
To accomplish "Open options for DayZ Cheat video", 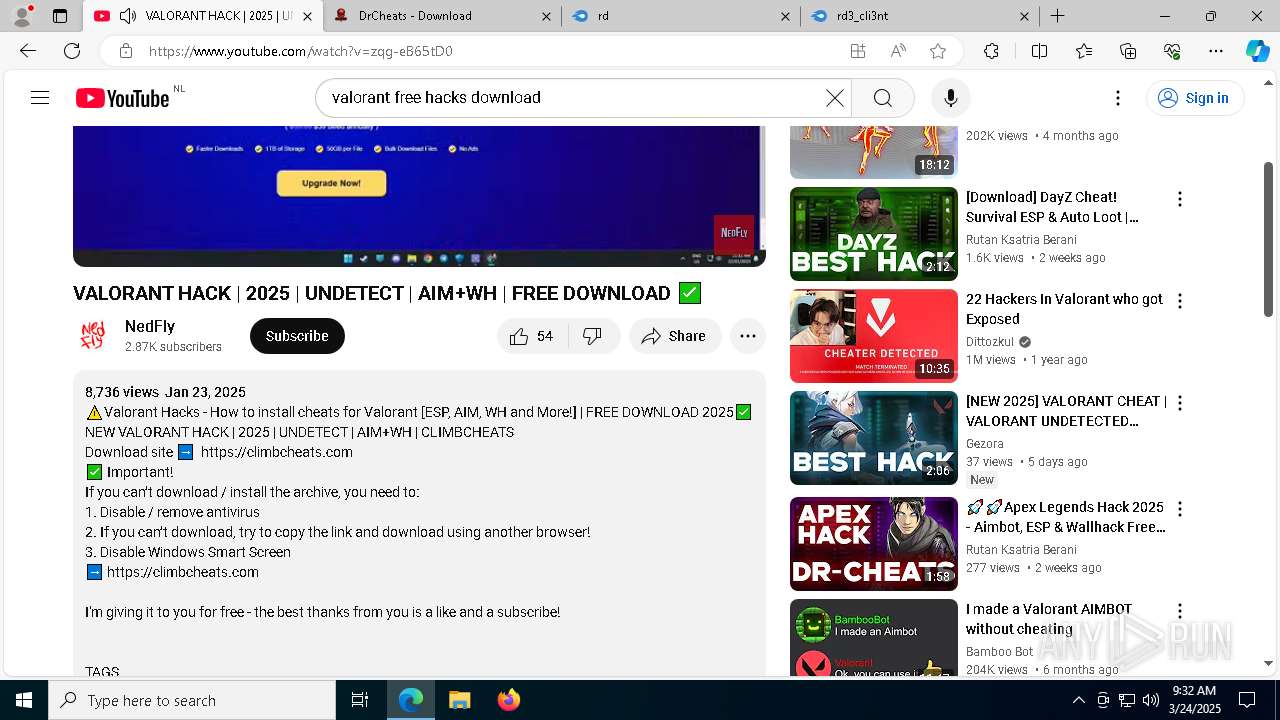I will click(x=1180, y=199).
